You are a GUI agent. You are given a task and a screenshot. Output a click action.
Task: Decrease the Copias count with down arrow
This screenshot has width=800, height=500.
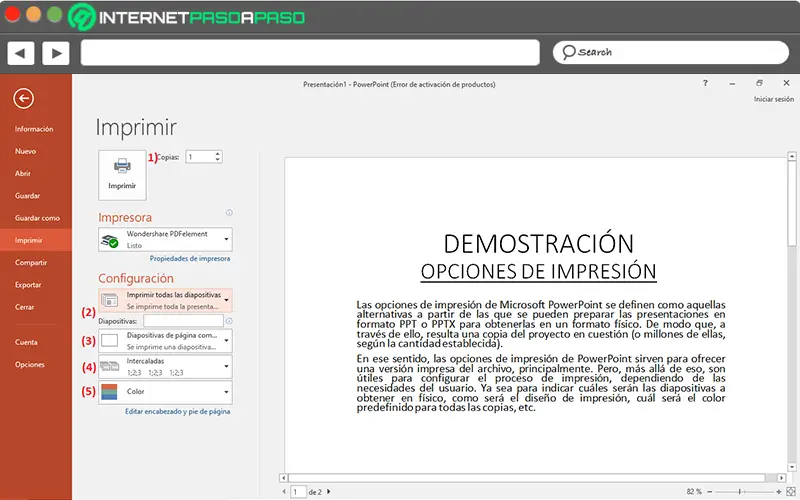[x=218, y=160]
